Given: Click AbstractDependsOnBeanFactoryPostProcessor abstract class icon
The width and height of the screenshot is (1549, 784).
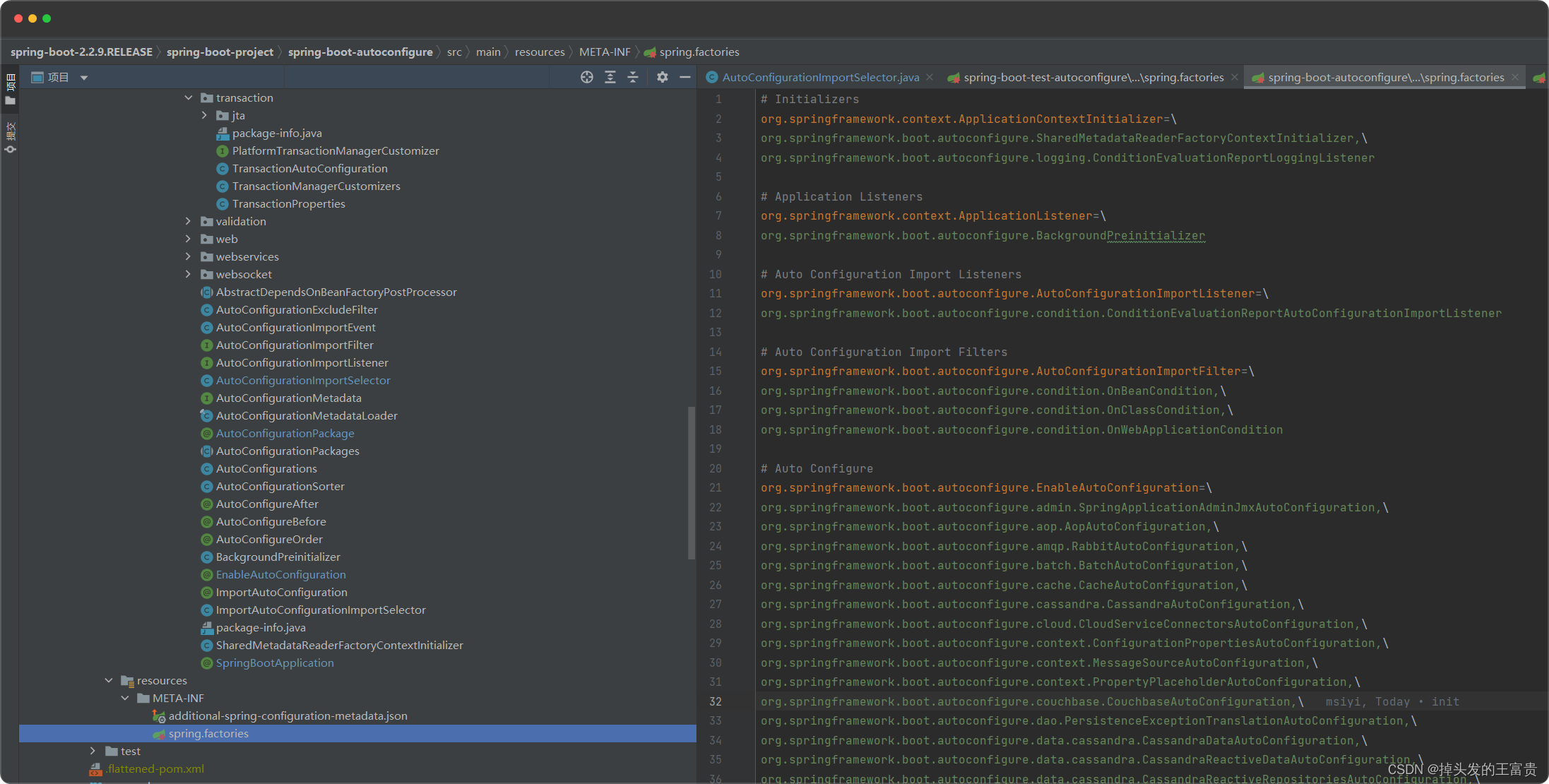Looking at the screenshot, I should (206, 292).
